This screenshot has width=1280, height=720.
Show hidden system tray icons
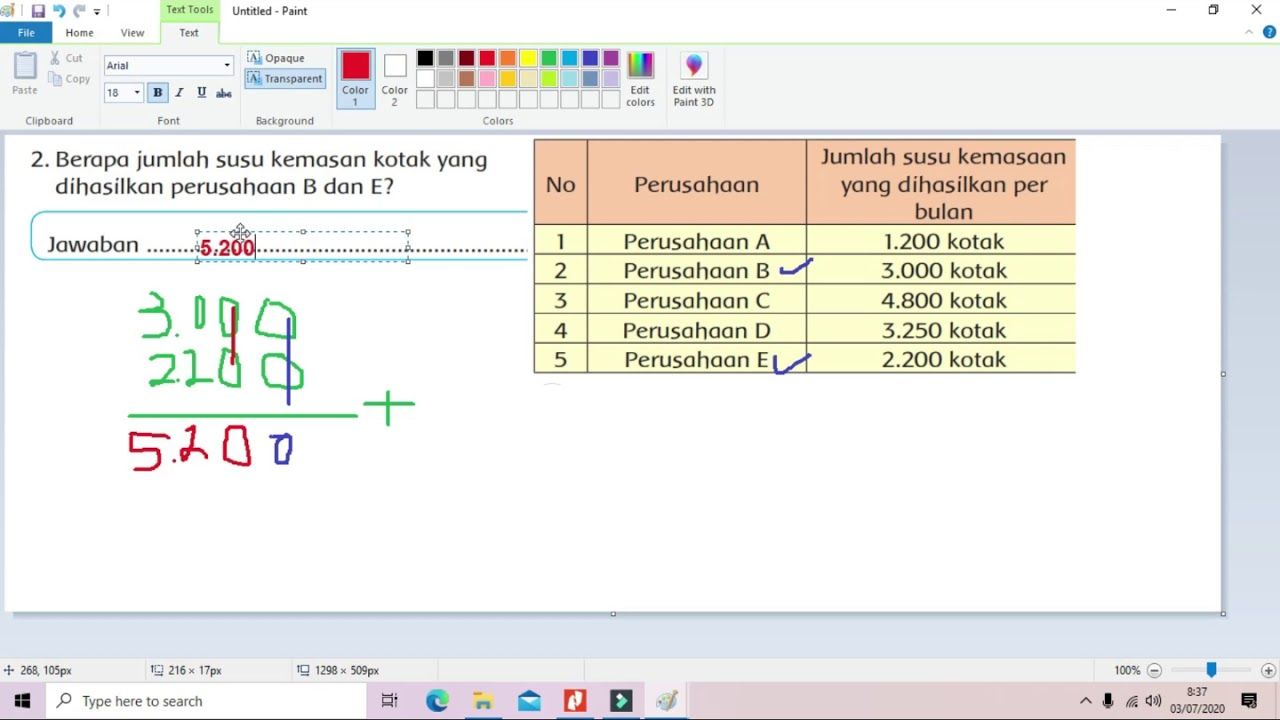pos(1085,701)
